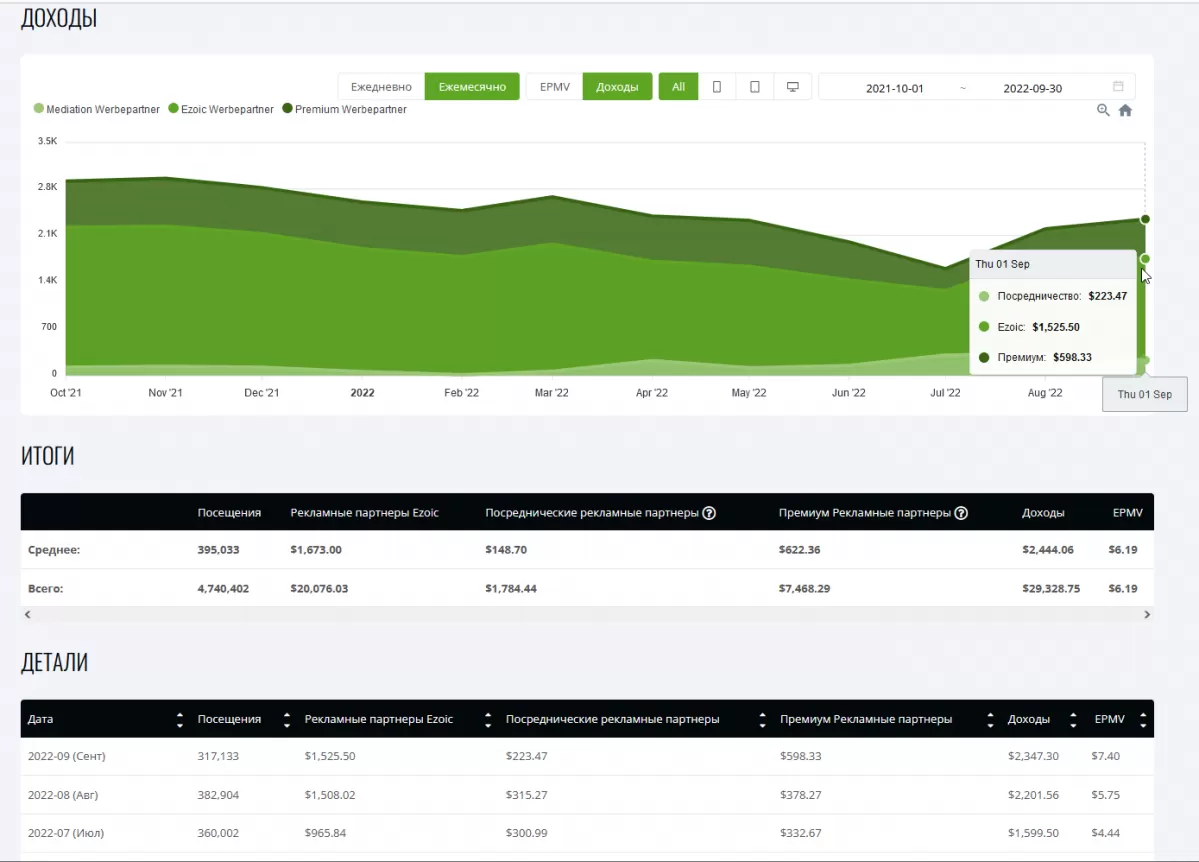Select the desktop monitor device filter icon

[x=793, y=87]
